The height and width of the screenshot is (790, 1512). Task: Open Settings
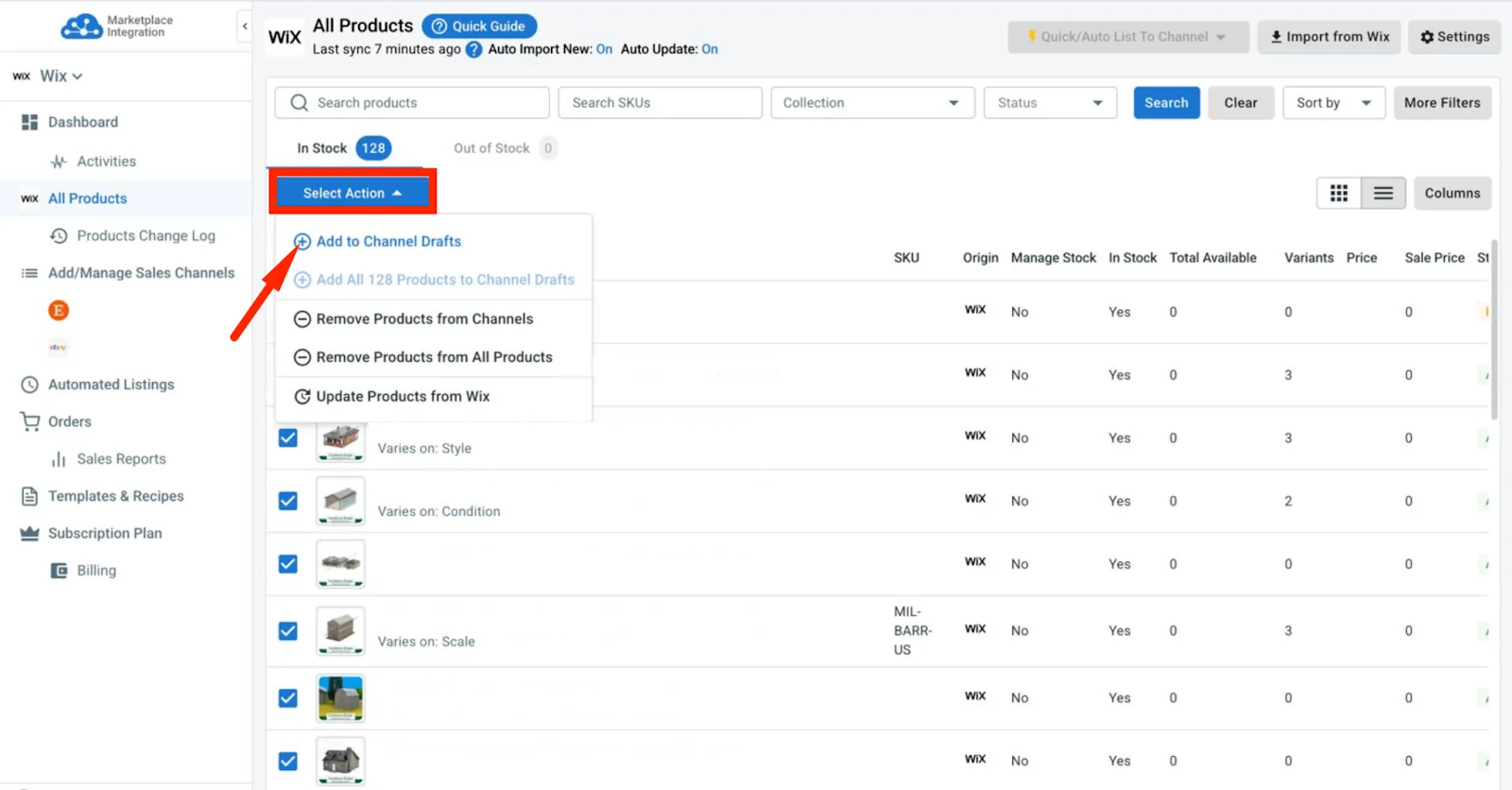coord(1454,37)
